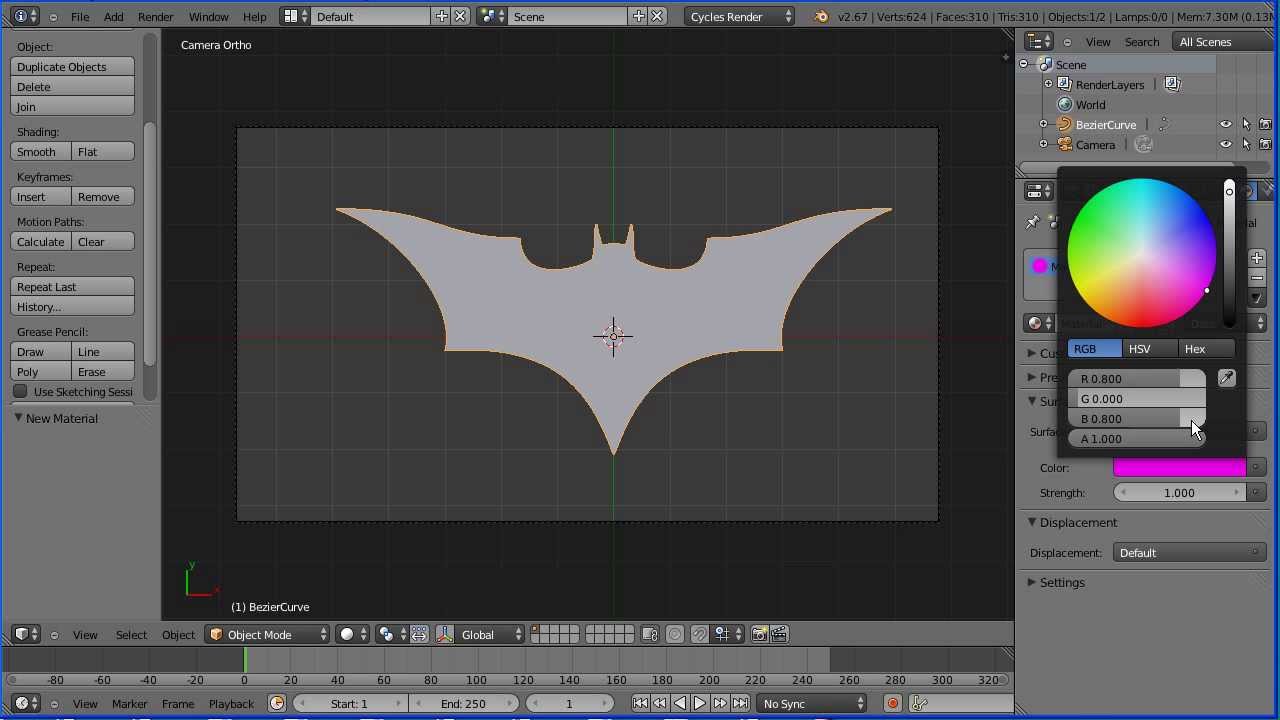This screenshot has height=720, width=1280.
Task: Click the magenta Color swatch
Action: coord(1179,468)
